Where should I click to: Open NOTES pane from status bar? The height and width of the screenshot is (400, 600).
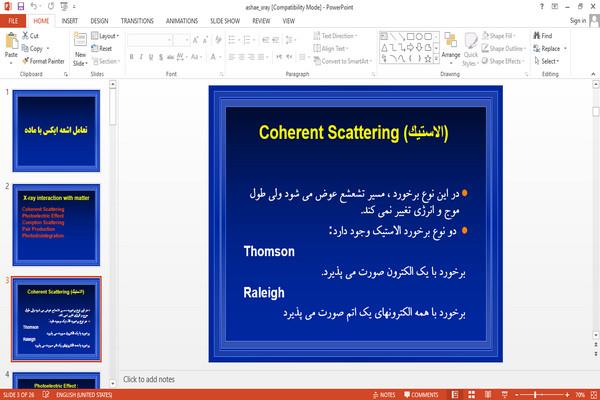(384, 395)
